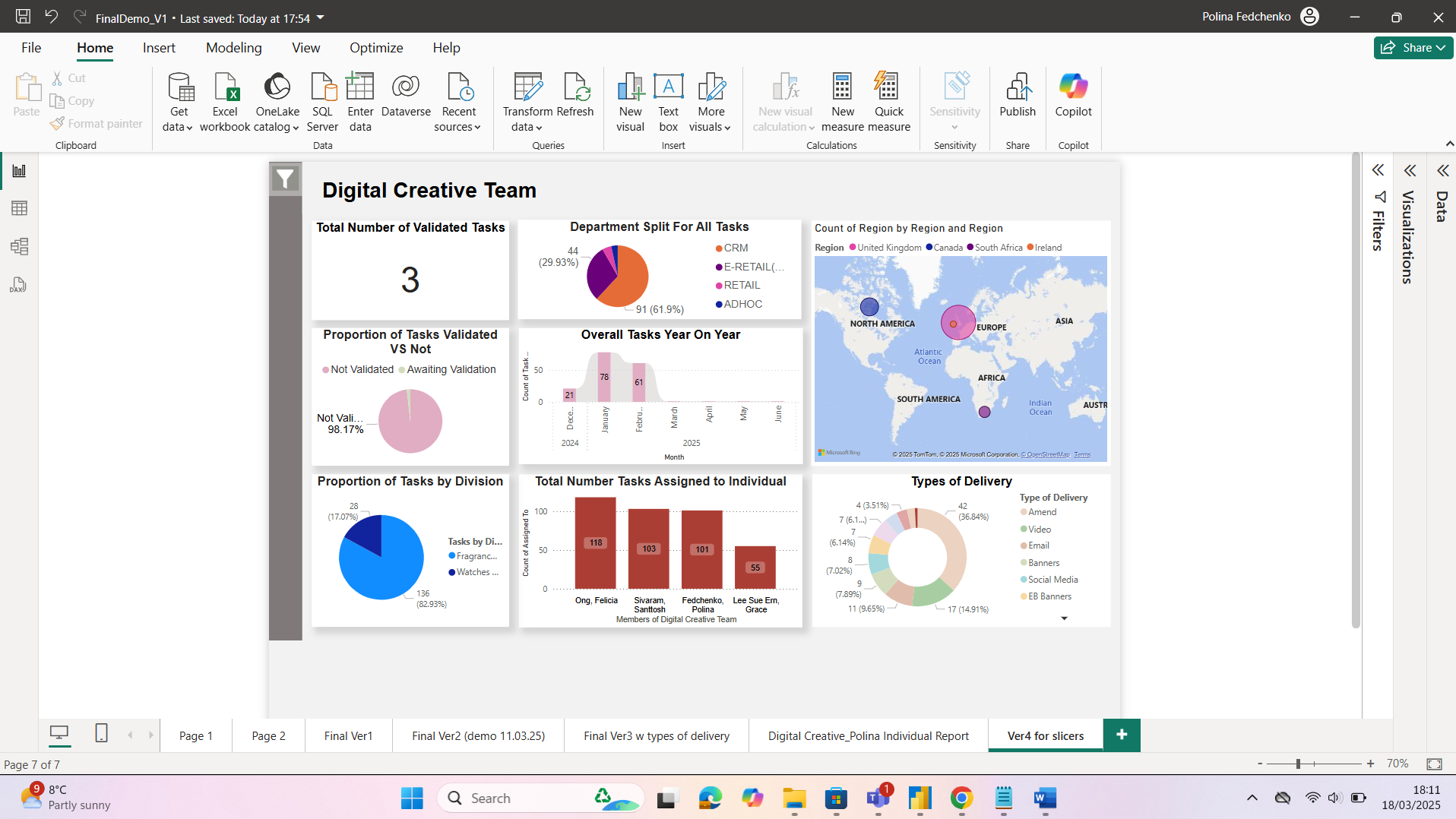Click zoom-in on the zoom slider

click(x=1370, y=764)
